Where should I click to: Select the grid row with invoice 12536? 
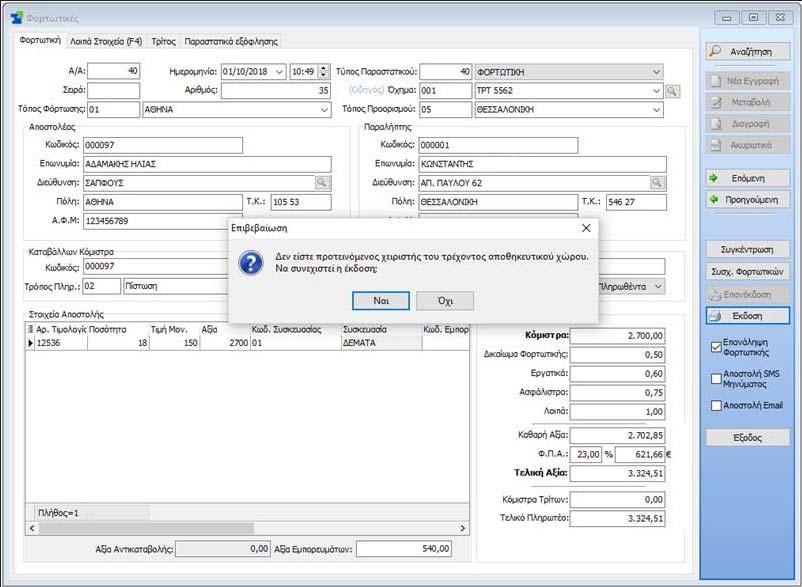click(248, 343)
